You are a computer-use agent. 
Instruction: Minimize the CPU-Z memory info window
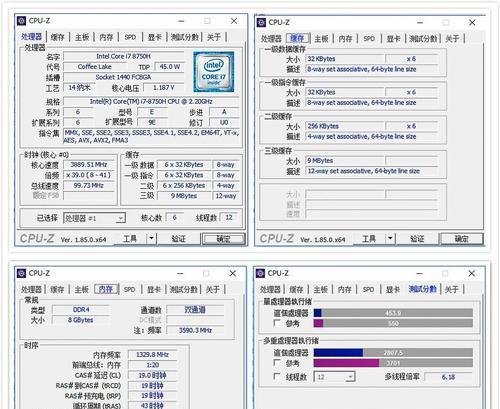tap(180, 274)
